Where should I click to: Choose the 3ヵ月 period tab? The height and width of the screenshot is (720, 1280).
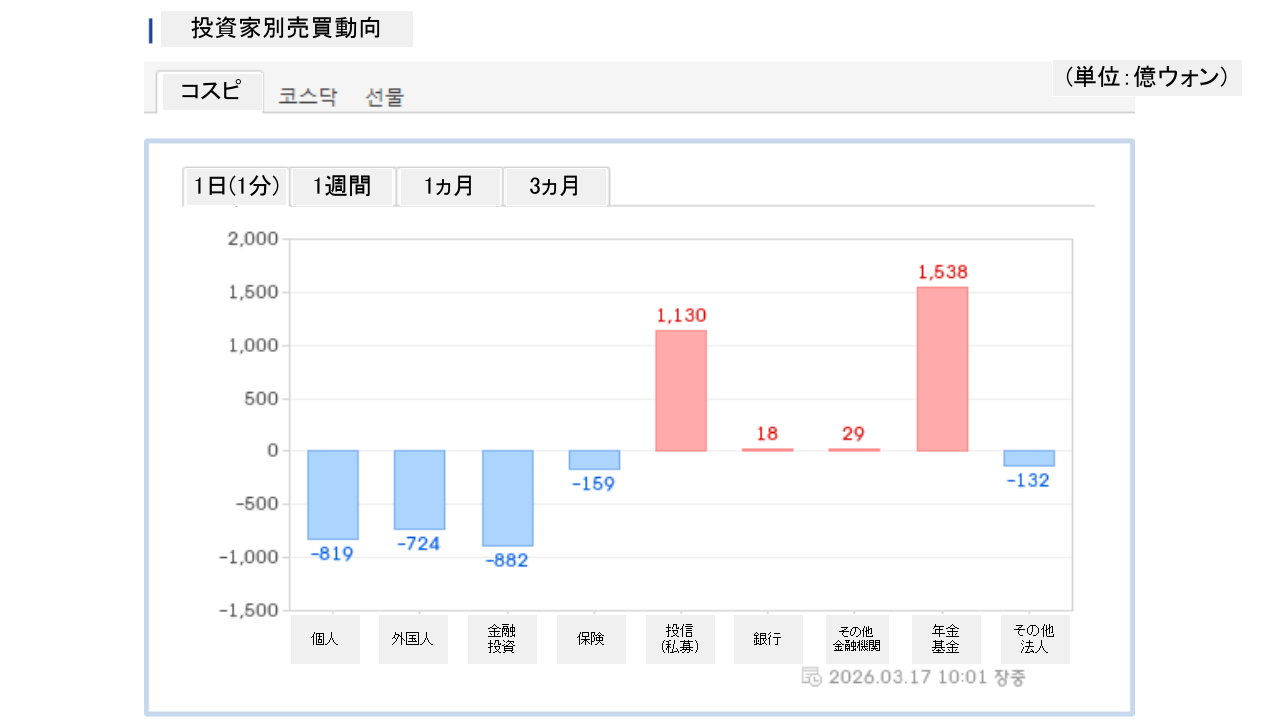click(555, 186)
